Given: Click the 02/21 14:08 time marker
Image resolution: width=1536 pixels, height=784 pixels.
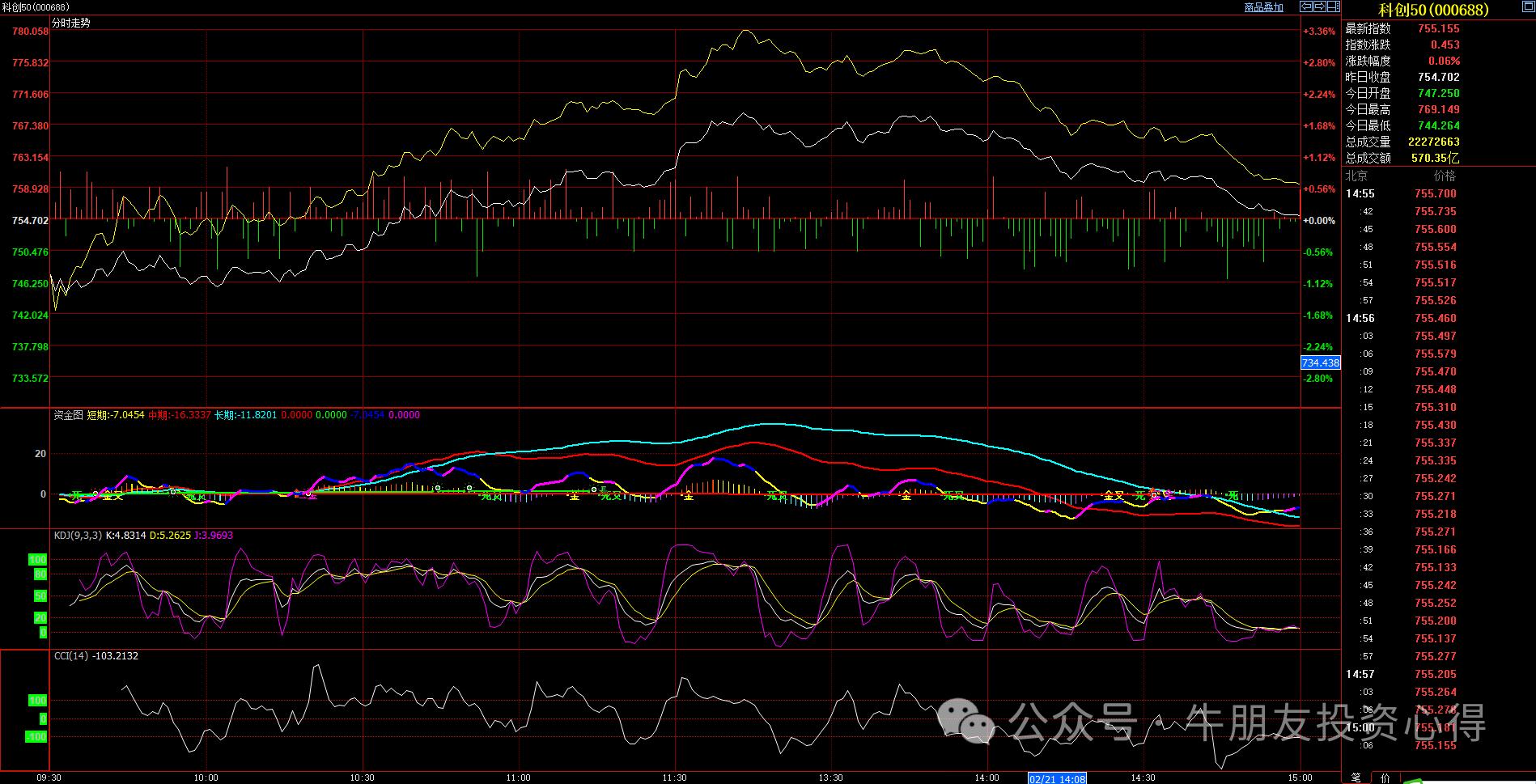Looking at the screenshot, I should point(1057,778).
